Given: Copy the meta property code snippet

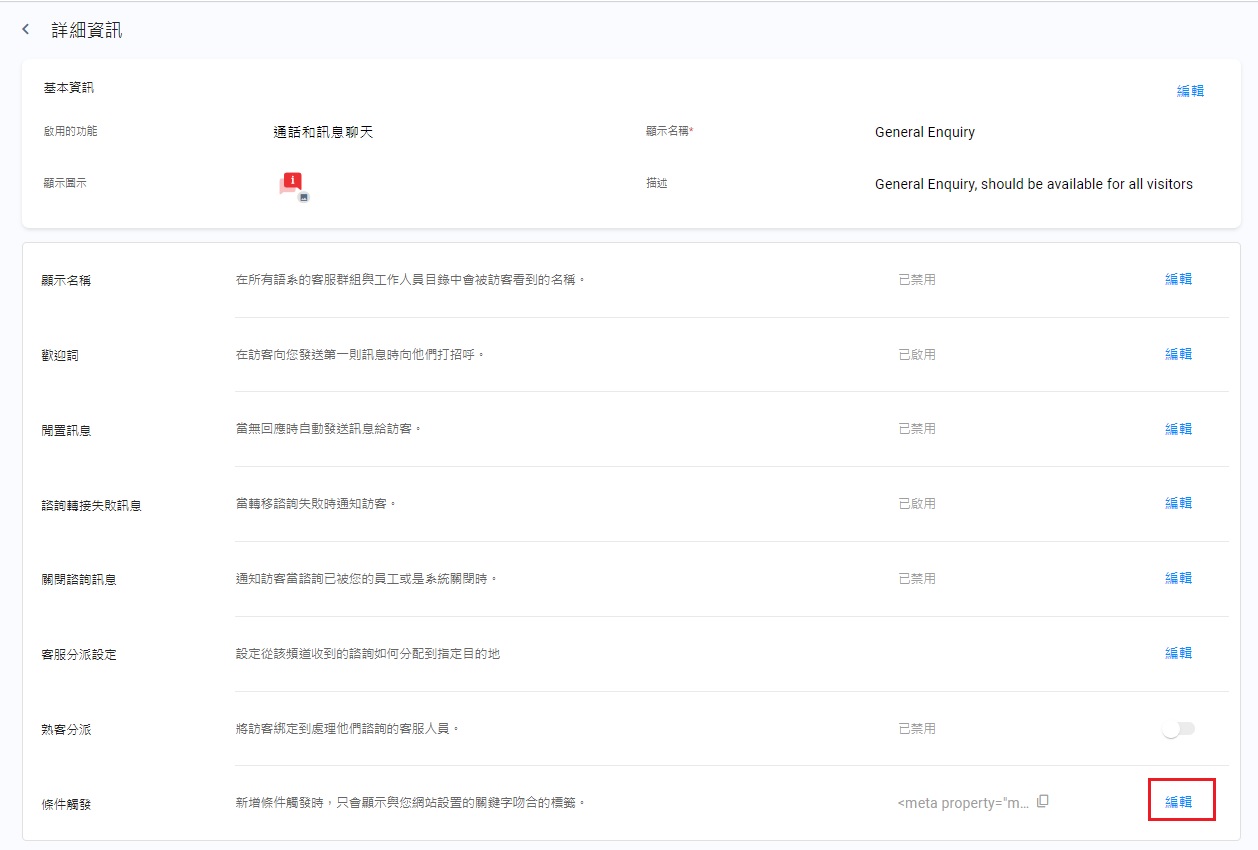Looking at the screenshot, I should (x=1043, y=801).
